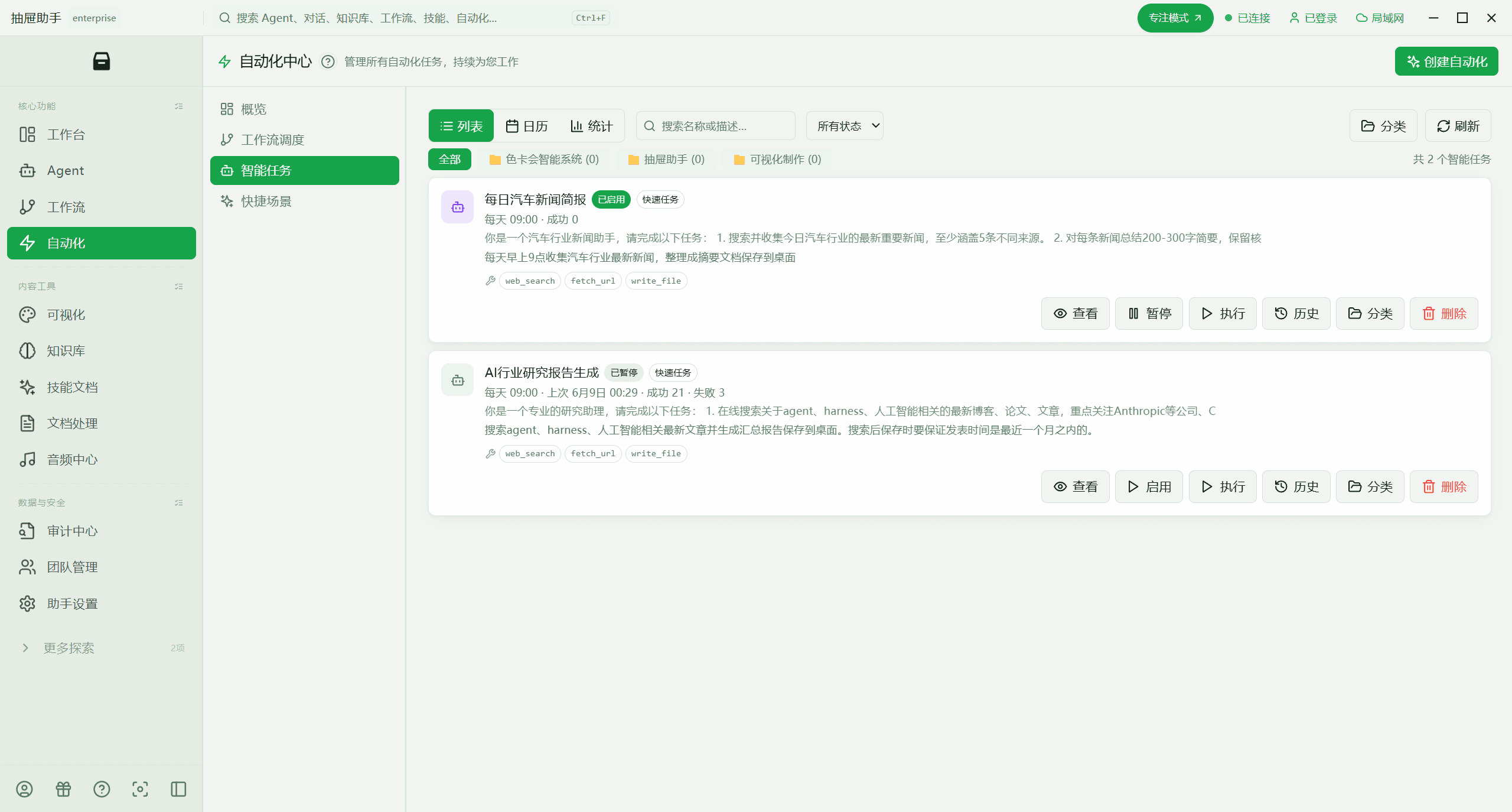The image size is (1512, 812).
Task: Delete the AI行业研究报告生成 task
Action: pyautogui.click(x=1444, y=486)
